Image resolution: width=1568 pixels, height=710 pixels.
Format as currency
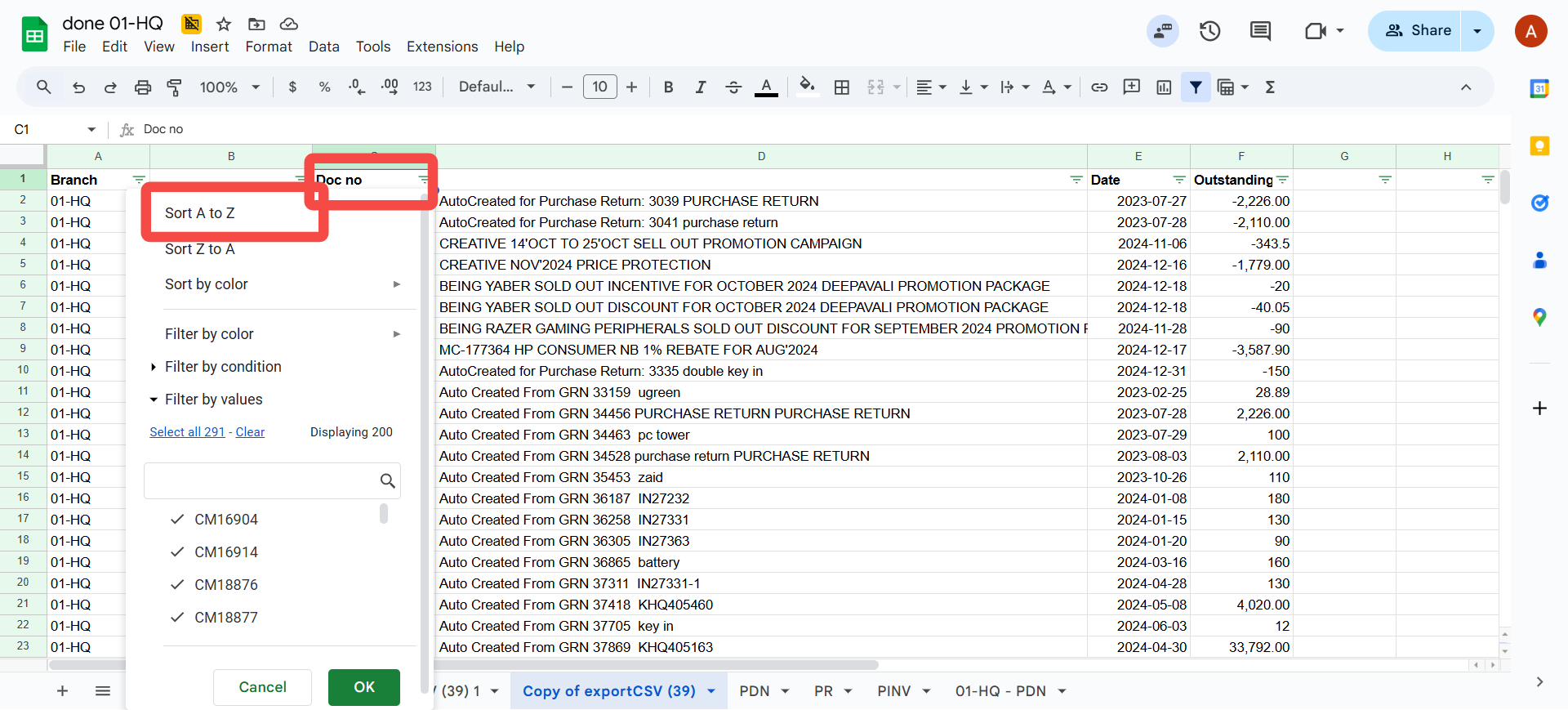tap(292, 87)
